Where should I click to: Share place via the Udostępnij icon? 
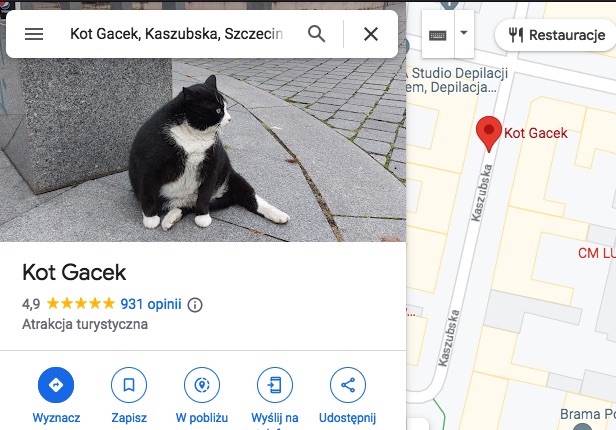coord(348,385)
